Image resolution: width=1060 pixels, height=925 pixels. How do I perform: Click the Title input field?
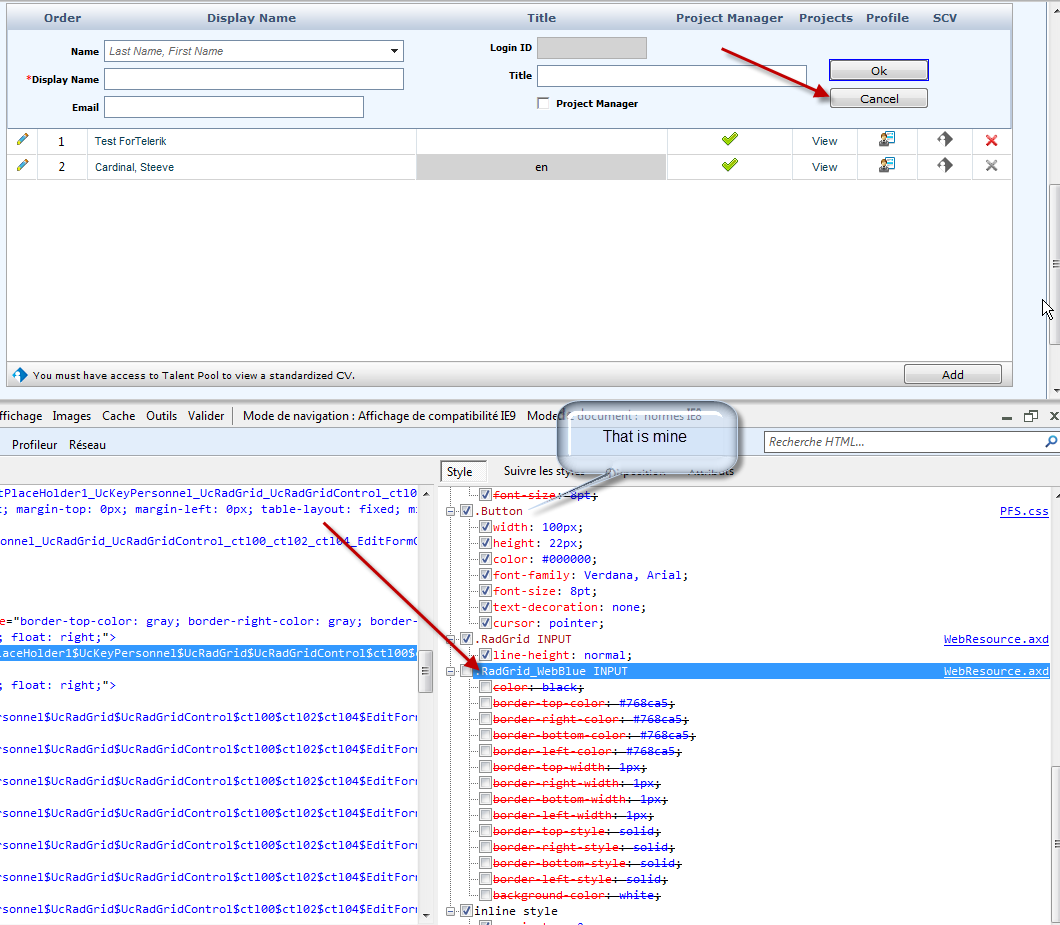pyautogui.click(x=671, y=75)
